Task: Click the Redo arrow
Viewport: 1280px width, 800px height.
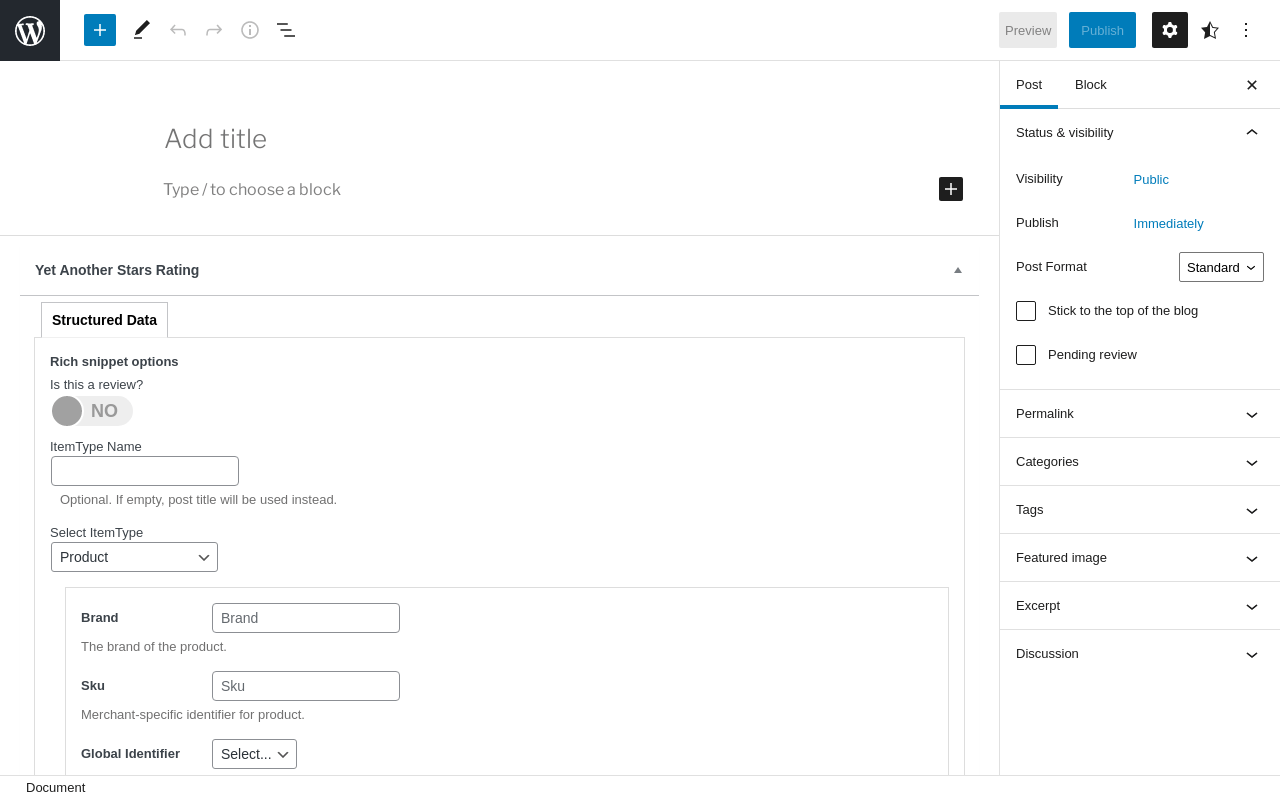Action: [214, 30]
